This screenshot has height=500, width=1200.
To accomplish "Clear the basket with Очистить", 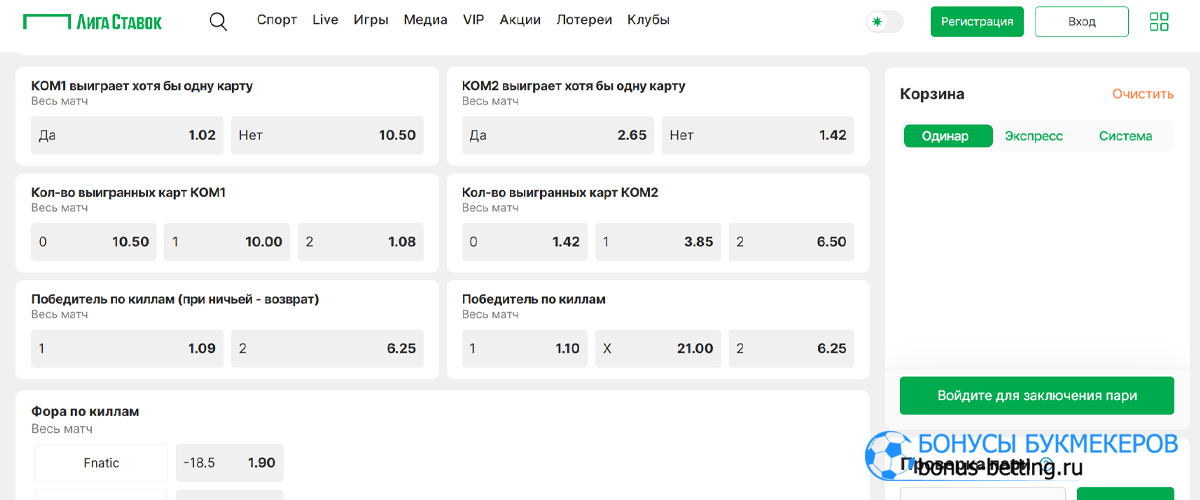I will pos(1143,94).
